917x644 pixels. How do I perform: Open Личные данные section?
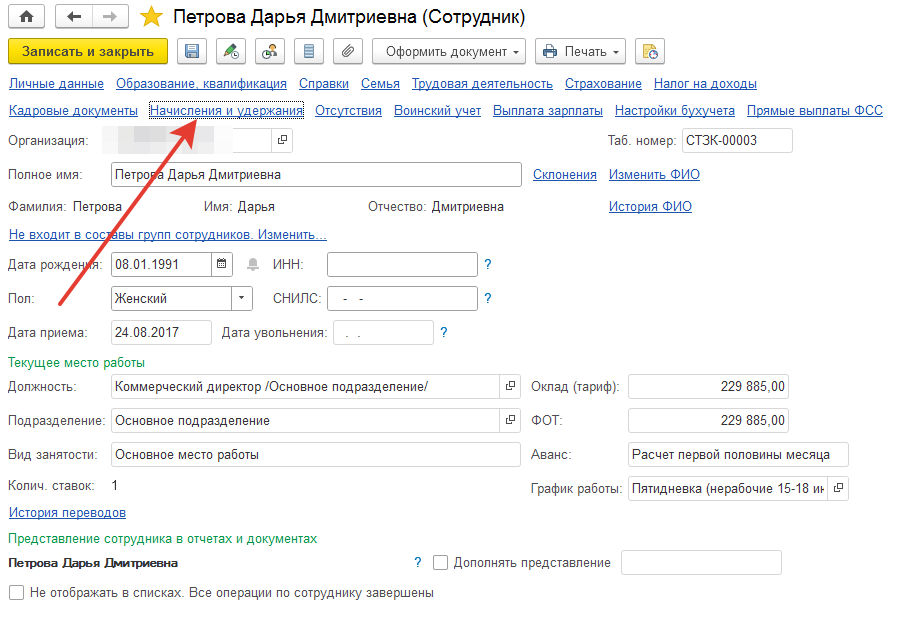coord(56,84)
